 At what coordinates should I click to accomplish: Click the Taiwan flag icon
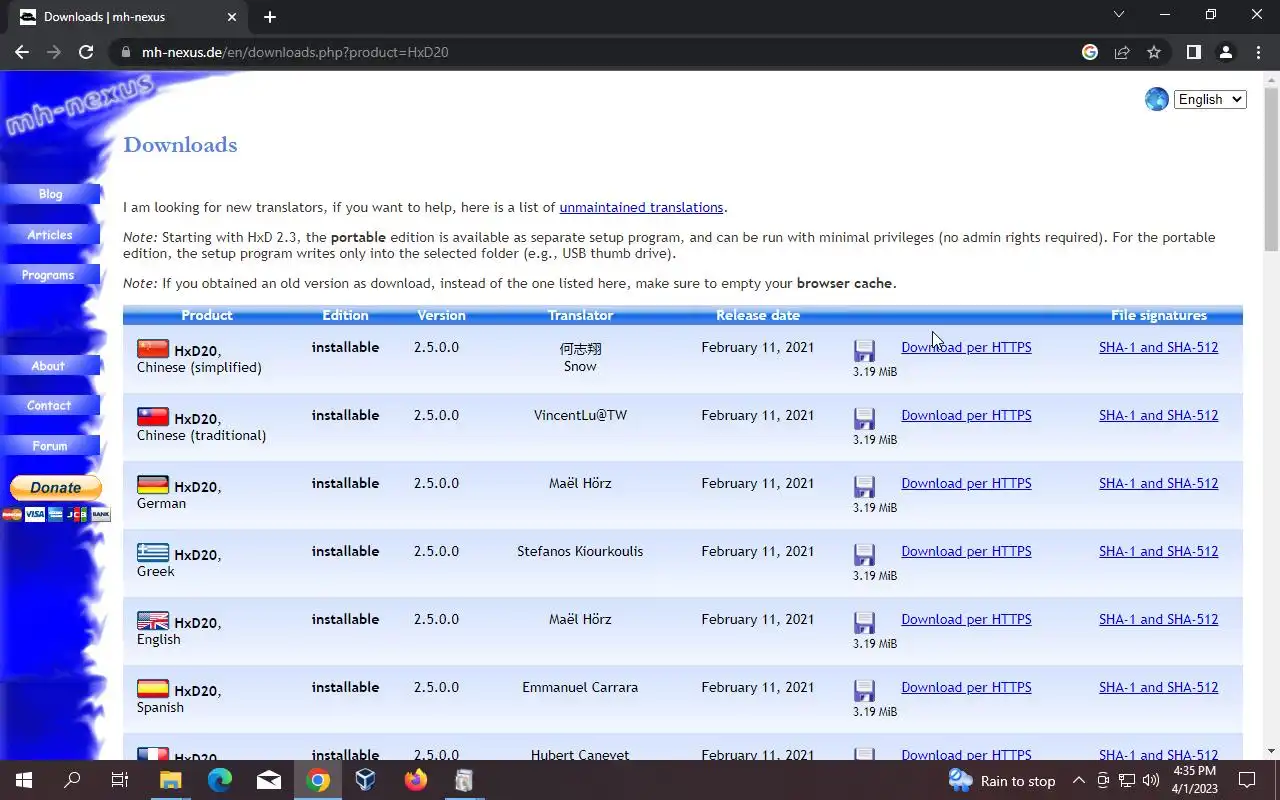coord(153,416)
